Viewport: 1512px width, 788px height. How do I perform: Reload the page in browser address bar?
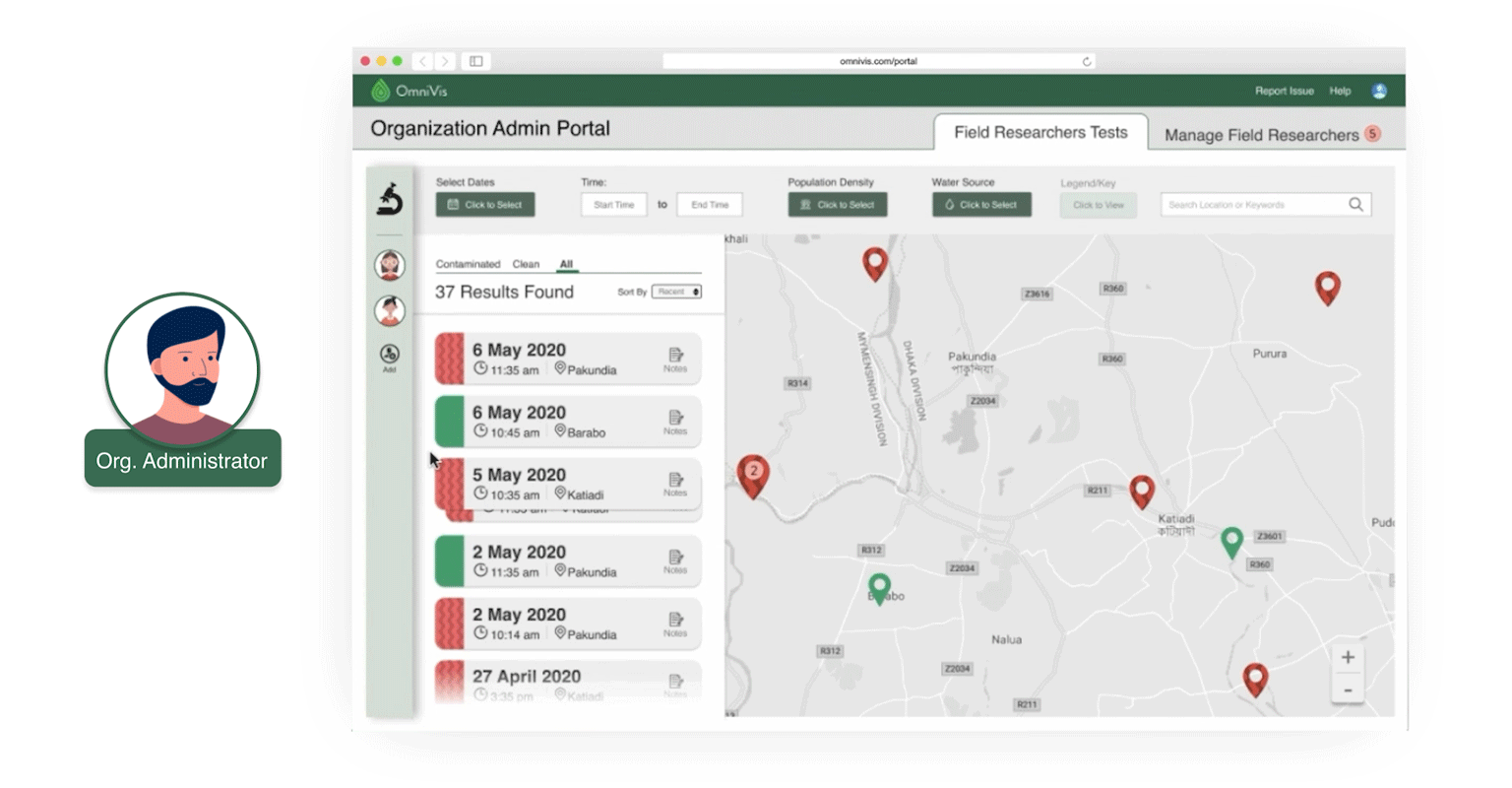click(1087, 61)
